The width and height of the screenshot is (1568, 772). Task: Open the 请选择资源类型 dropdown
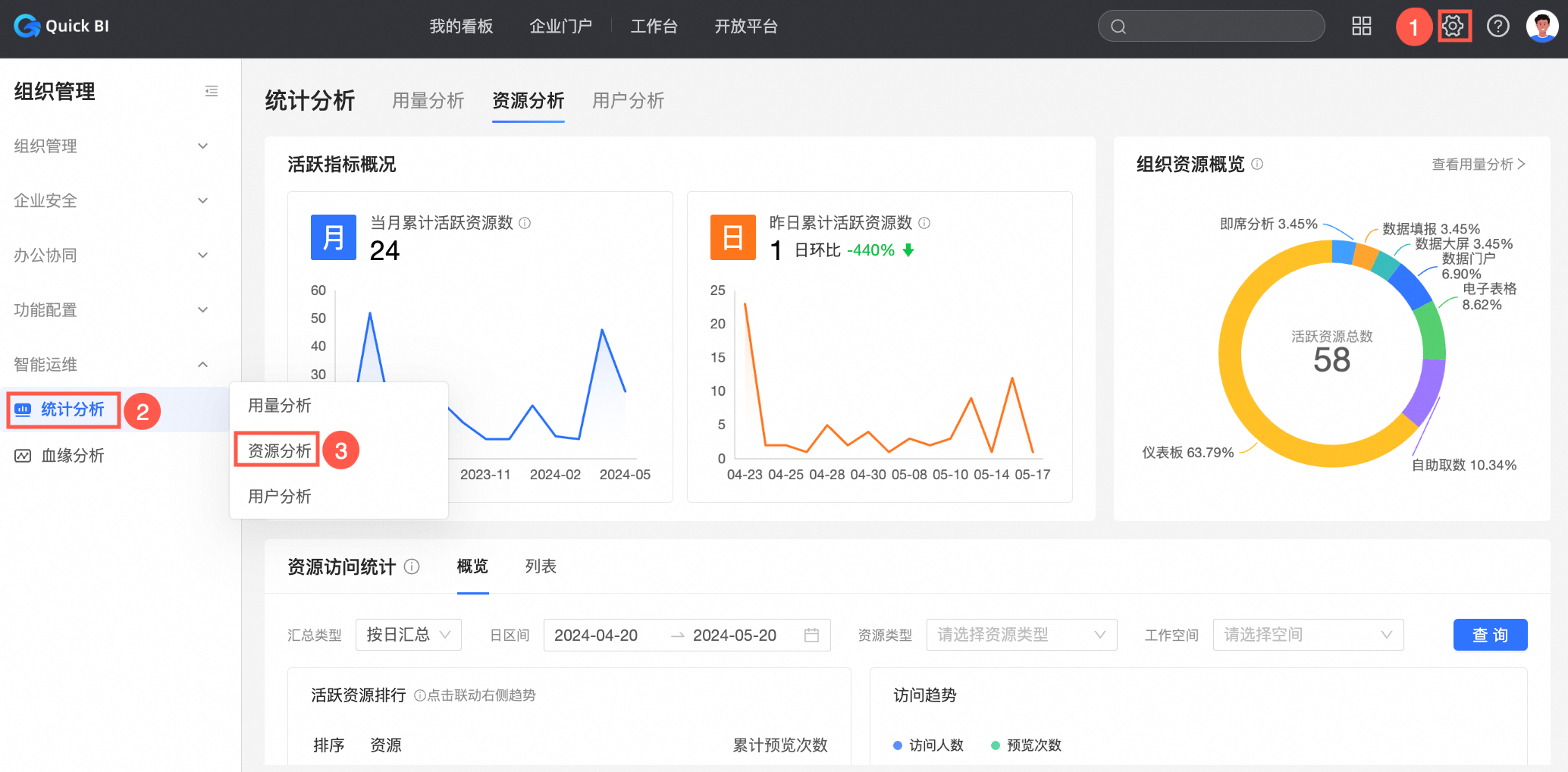(1021, 635)
